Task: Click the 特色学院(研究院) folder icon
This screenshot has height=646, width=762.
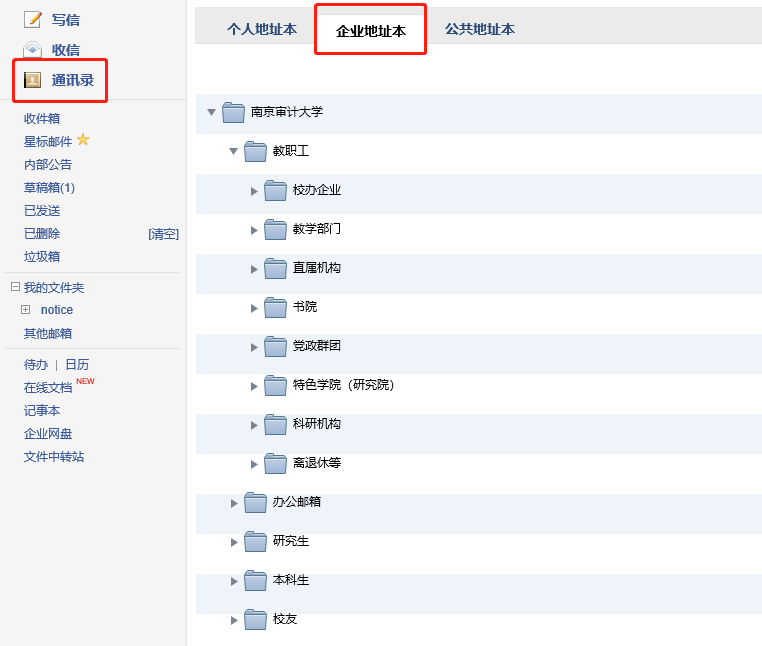Action: (275, 386)
